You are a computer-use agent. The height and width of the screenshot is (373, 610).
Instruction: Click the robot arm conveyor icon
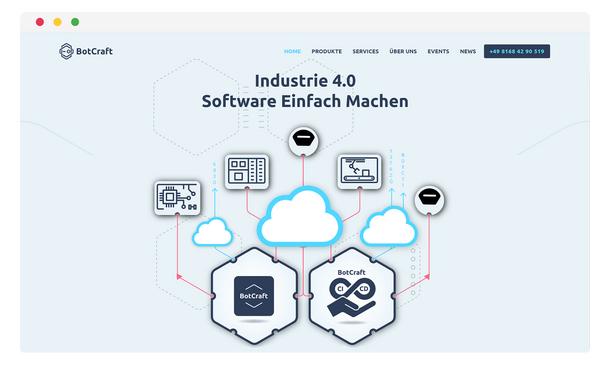click(x=359, y=172)
